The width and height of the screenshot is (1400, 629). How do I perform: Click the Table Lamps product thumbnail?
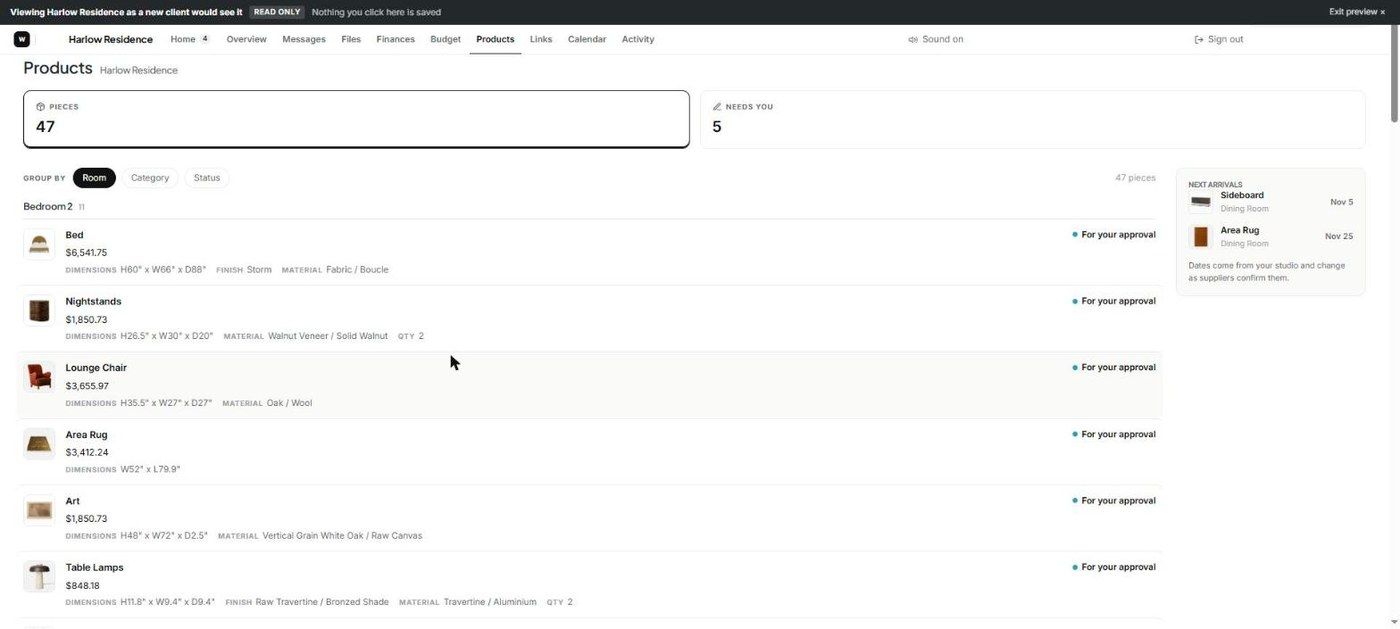[39, 577]
